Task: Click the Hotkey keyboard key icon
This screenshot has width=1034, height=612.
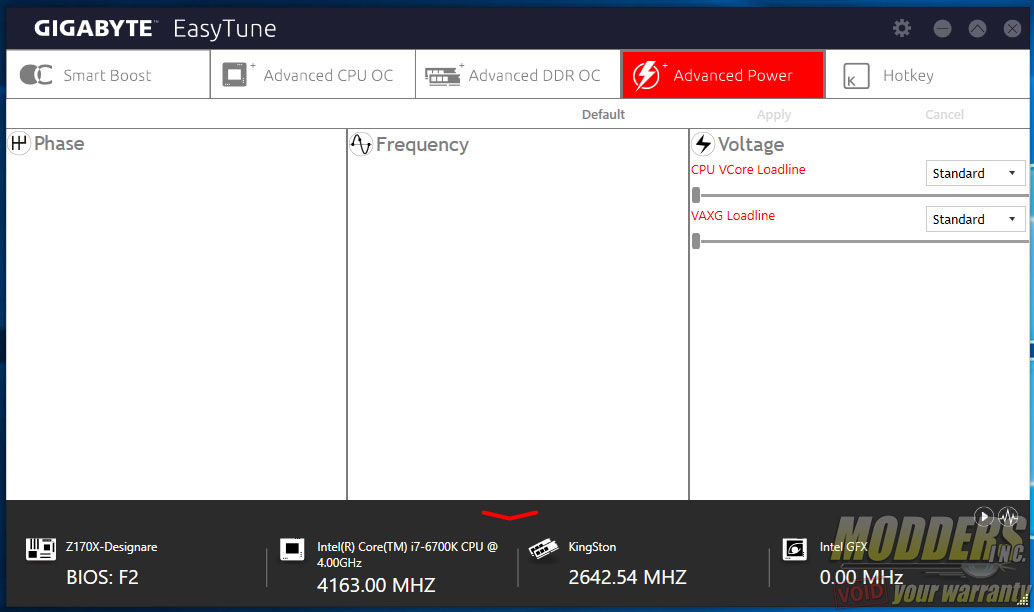Action: click(856, 76)
